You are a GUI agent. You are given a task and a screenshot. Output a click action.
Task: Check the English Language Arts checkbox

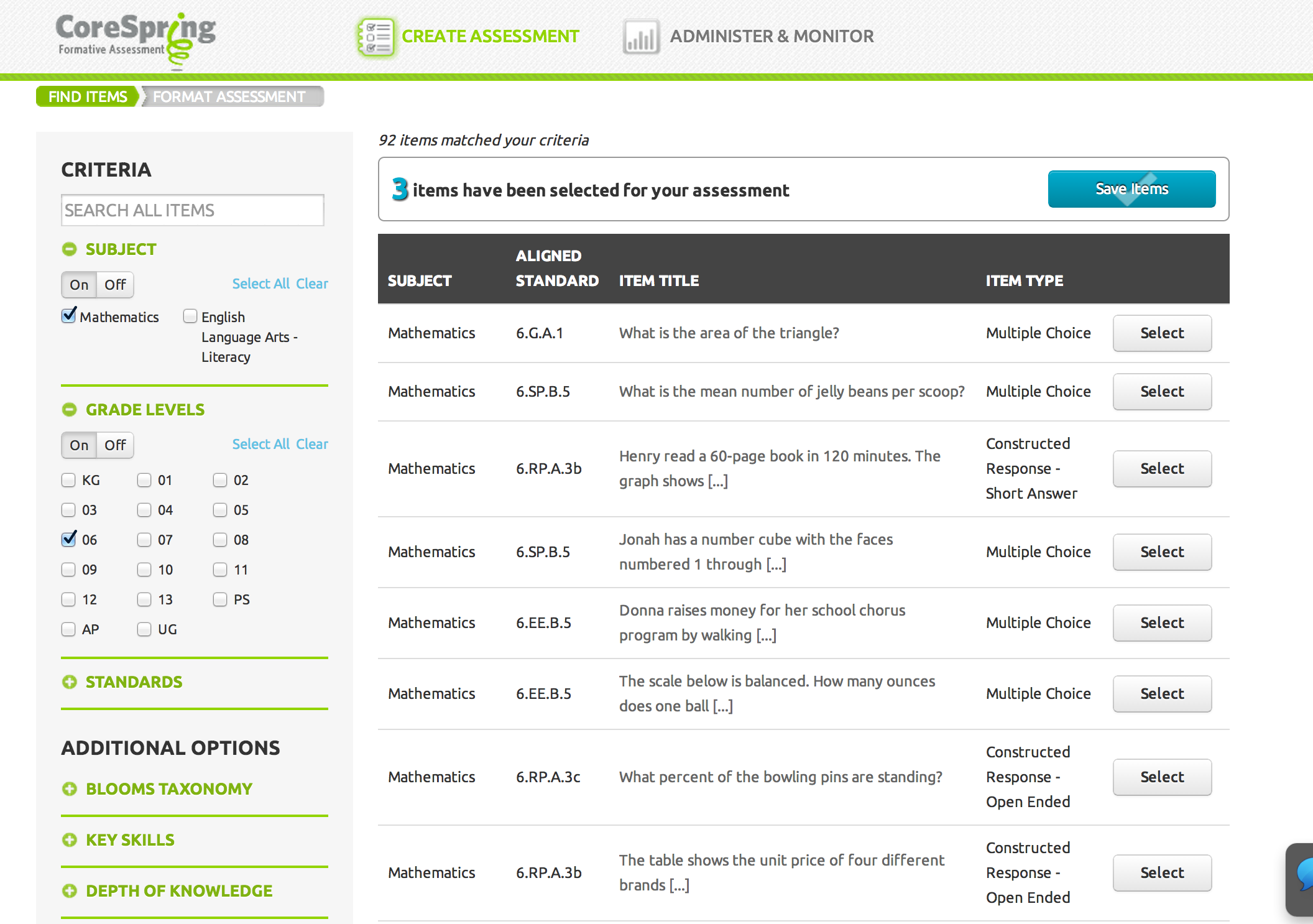[x=190, y=316]
